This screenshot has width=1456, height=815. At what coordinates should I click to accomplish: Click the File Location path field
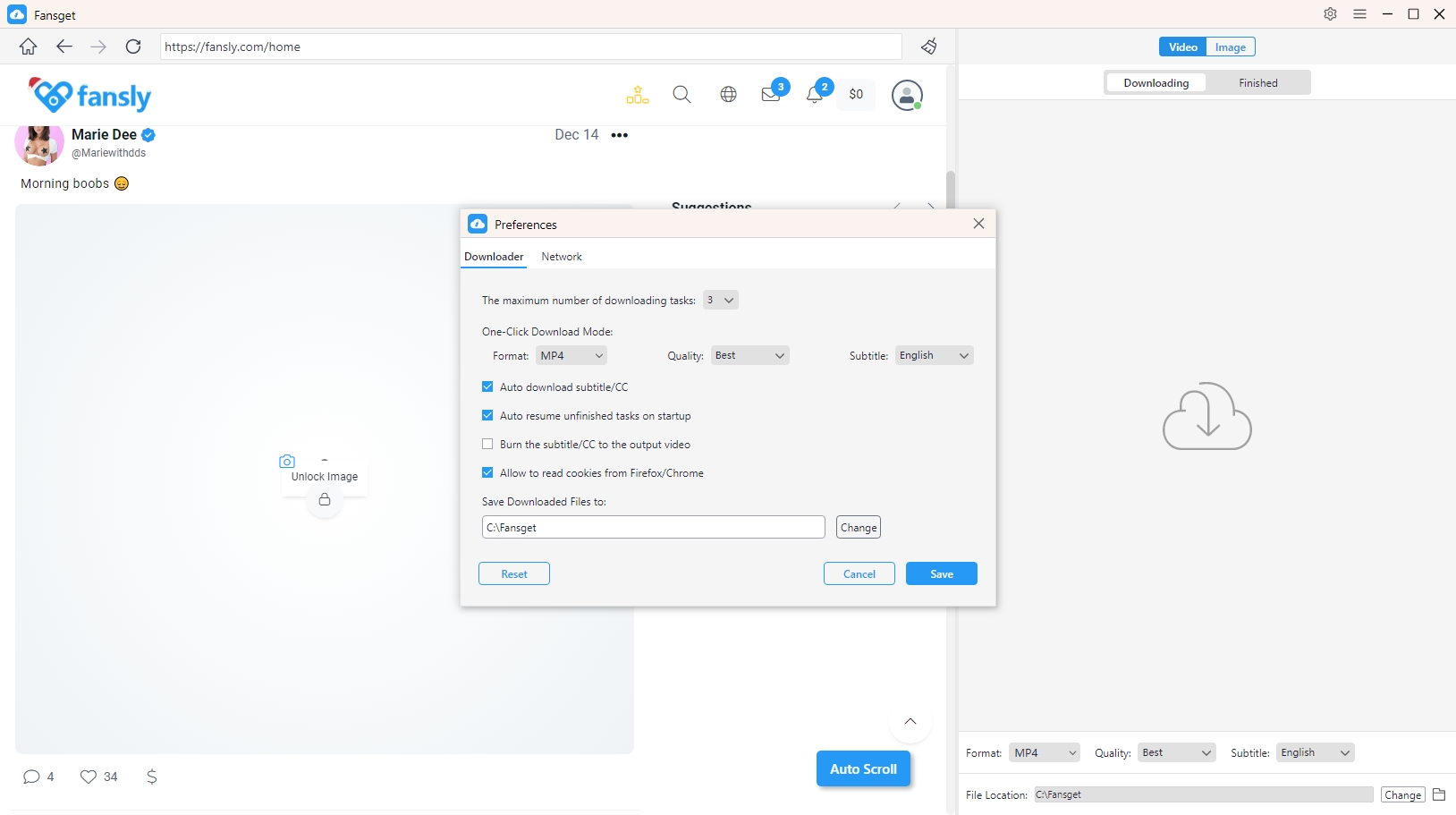1204,794
